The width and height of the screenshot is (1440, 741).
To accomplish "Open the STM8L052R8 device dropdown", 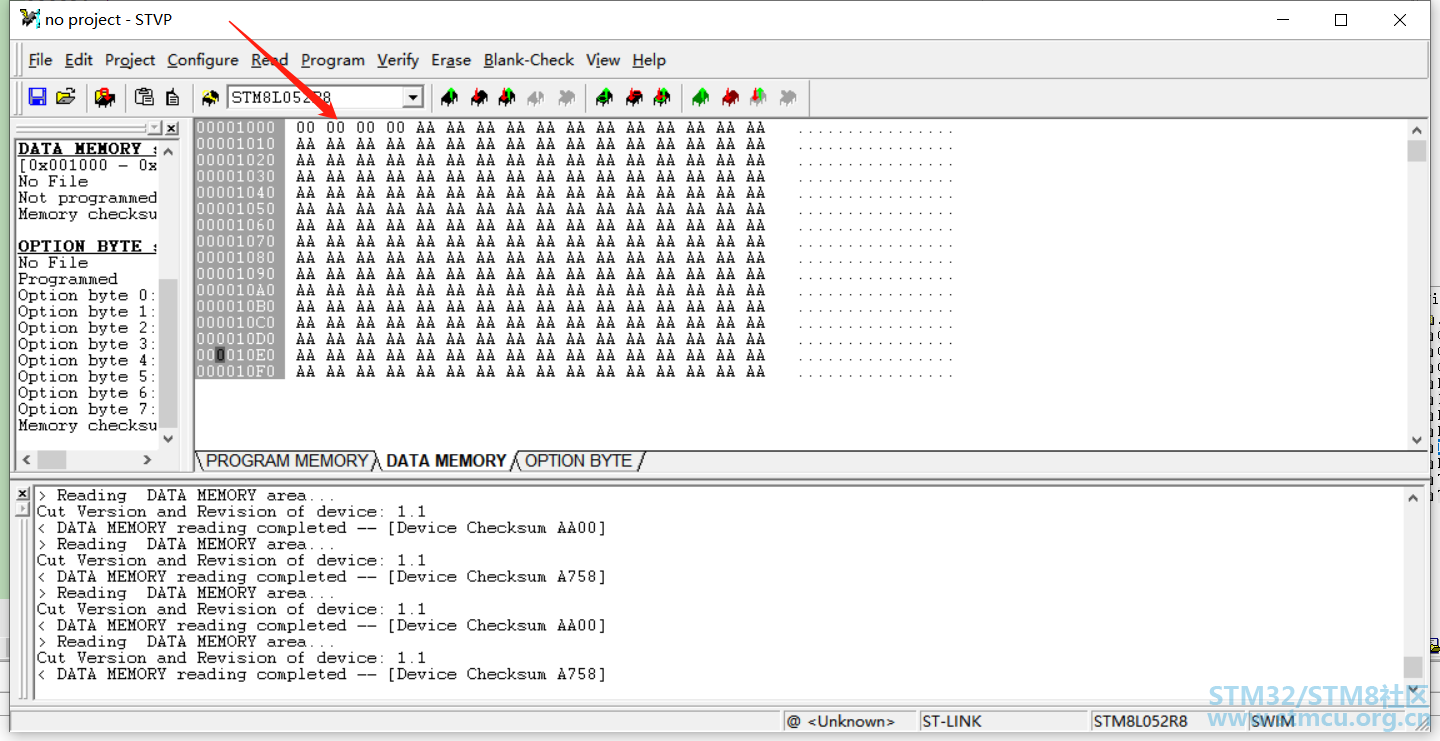I will pyautogui.click(x=412, y=97).
